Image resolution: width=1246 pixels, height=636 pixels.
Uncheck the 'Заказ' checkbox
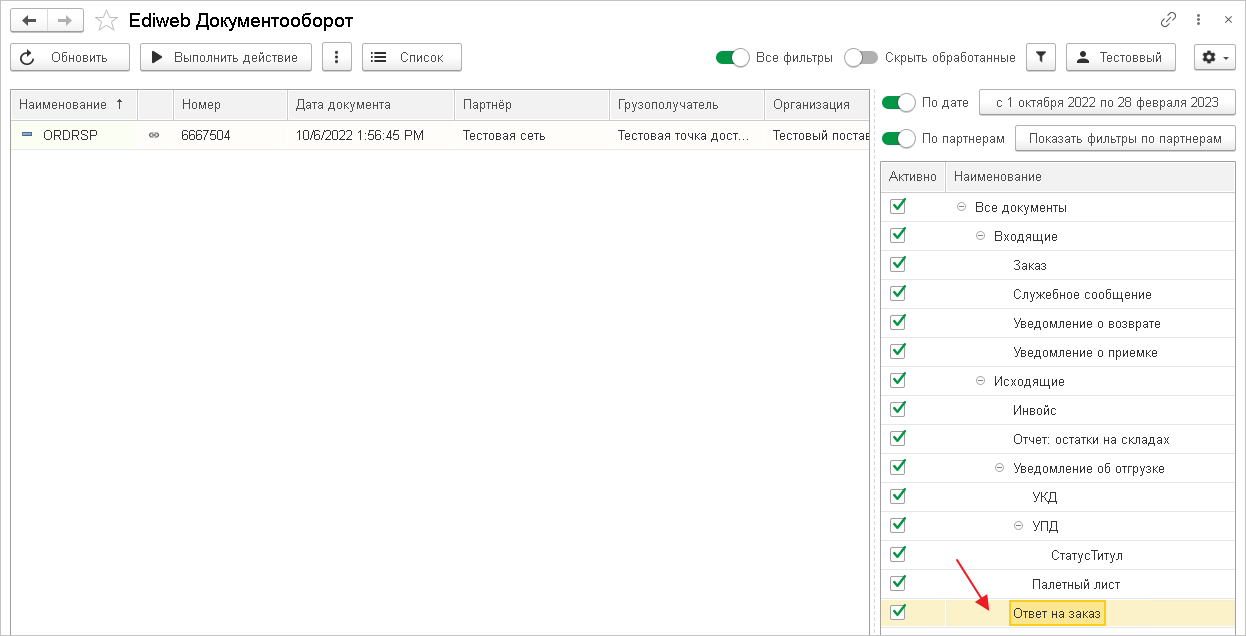[898, 265]
